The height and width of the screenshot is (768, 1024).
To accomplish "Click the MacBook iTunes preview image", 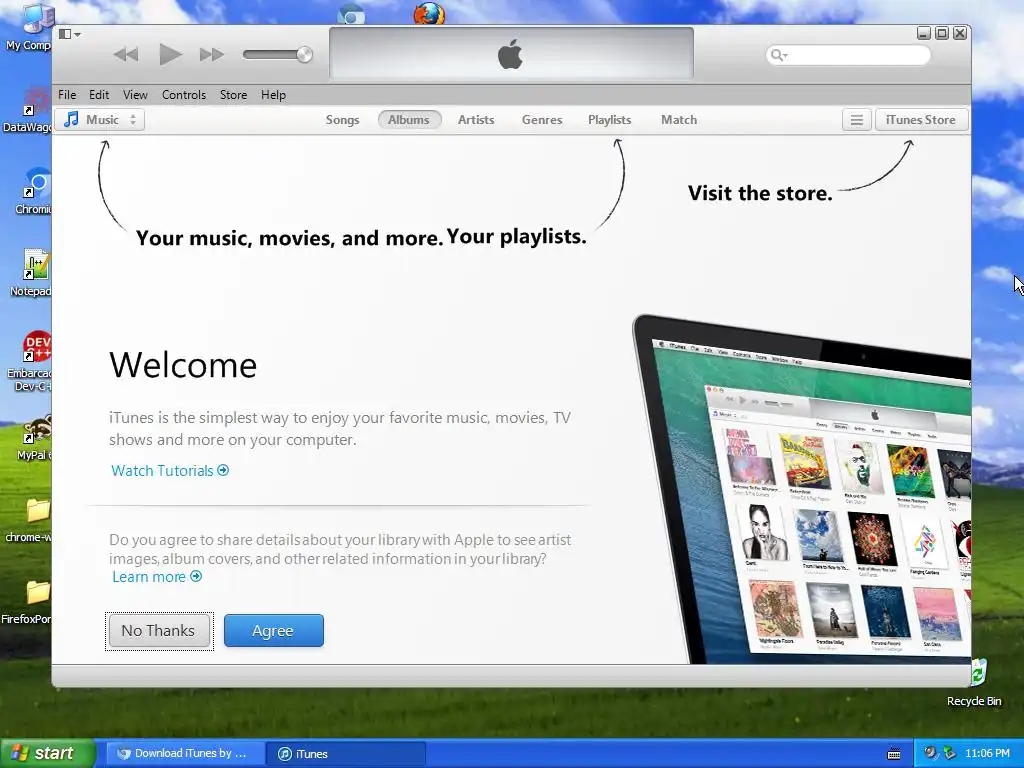I will 802,490.
